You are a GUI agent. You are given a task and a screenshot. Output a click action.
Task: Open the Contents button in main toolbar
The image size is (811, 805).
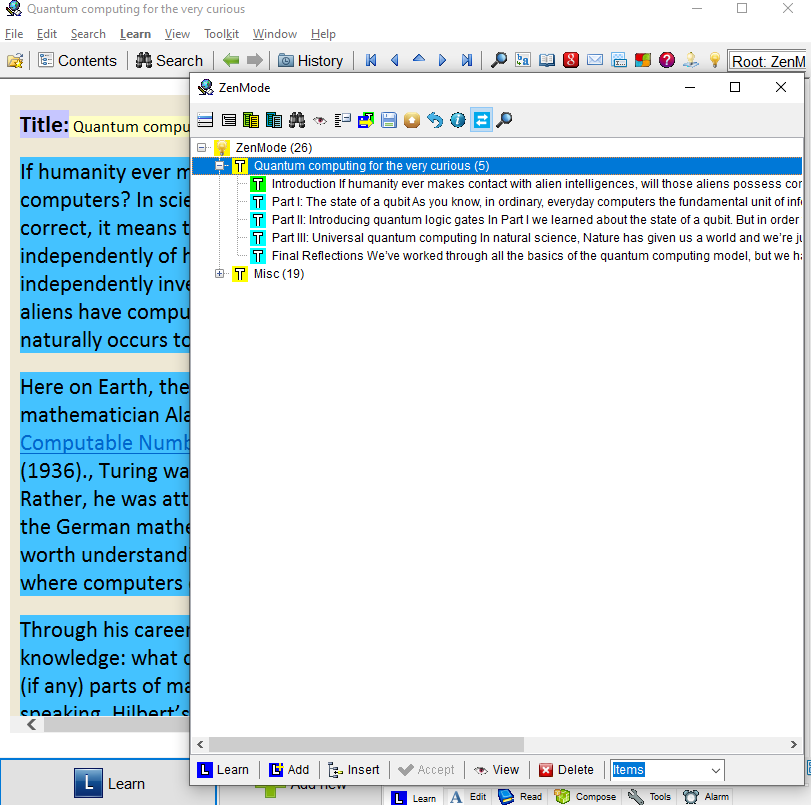78,61
